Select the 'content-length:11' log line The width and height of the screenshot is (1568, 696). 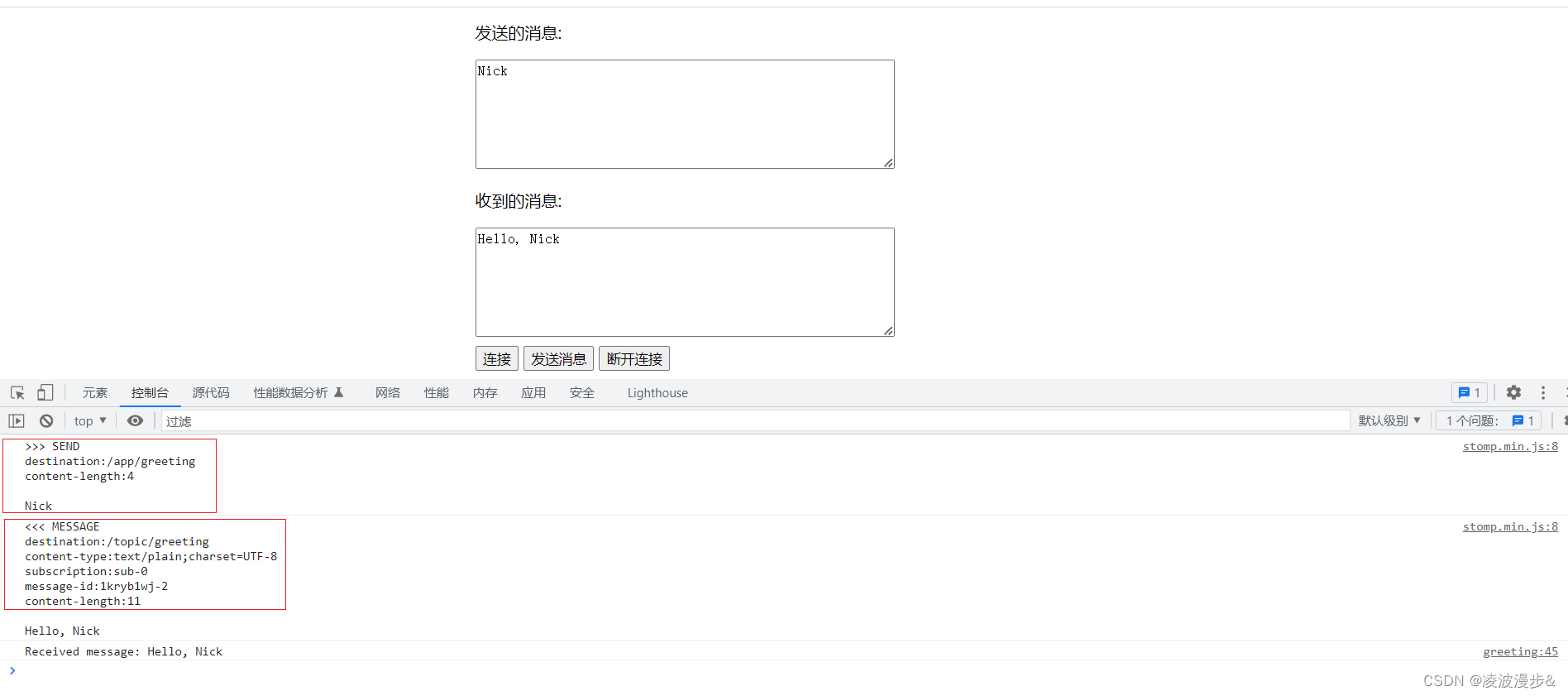[x=83, y=602]
